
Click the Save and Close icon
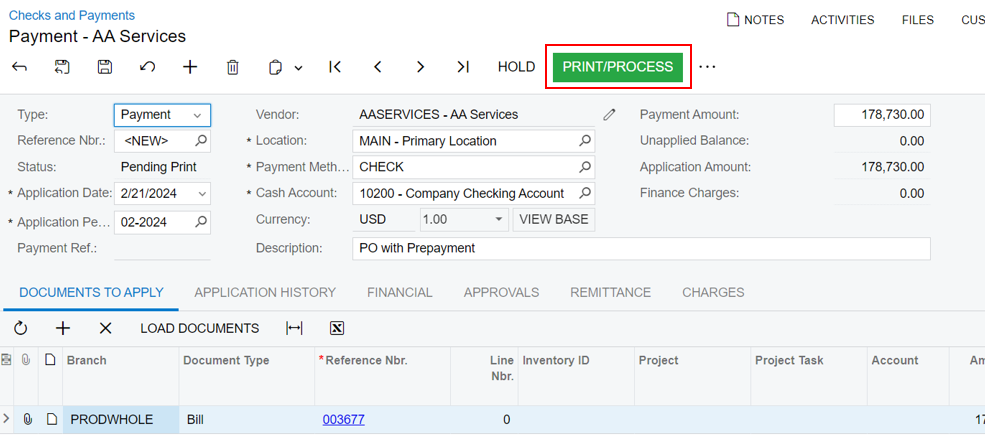62,67
